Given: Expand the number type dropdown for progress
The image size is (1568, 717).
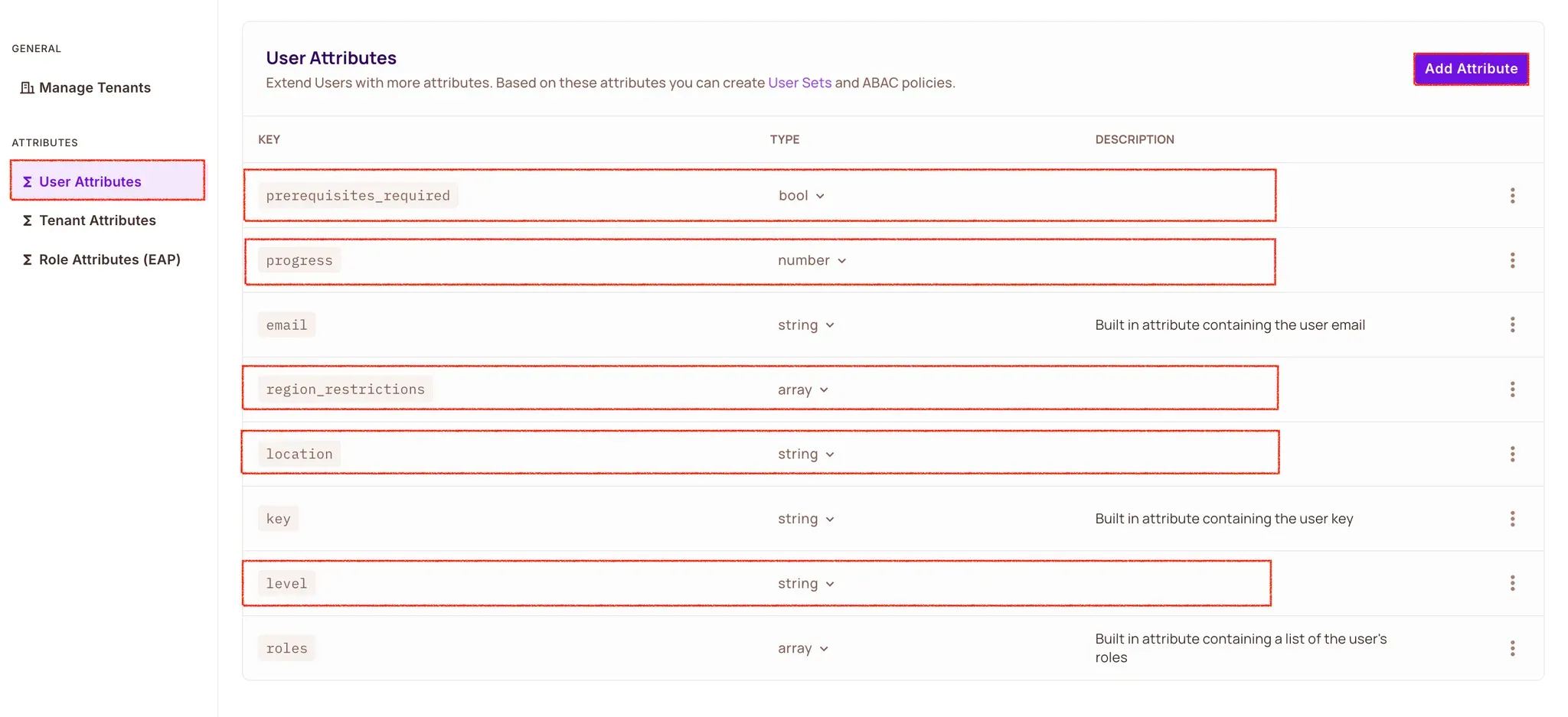Looking at the screenshot, I should click(812, 261).
